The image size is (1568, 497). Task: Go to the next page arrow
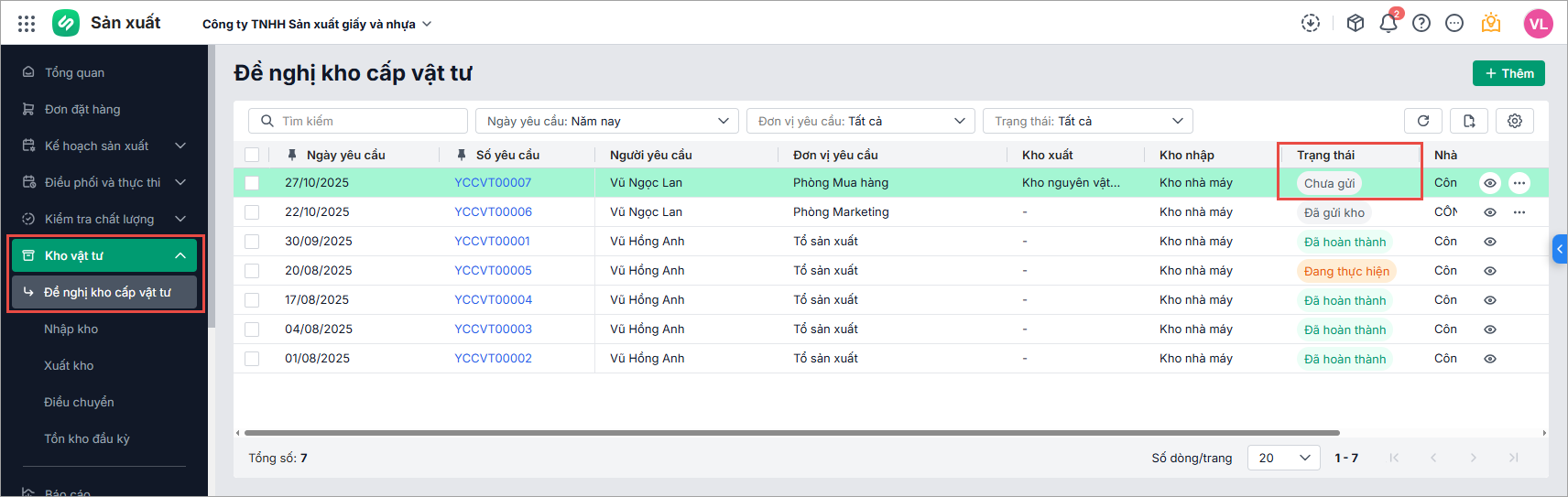(1474, 458)
